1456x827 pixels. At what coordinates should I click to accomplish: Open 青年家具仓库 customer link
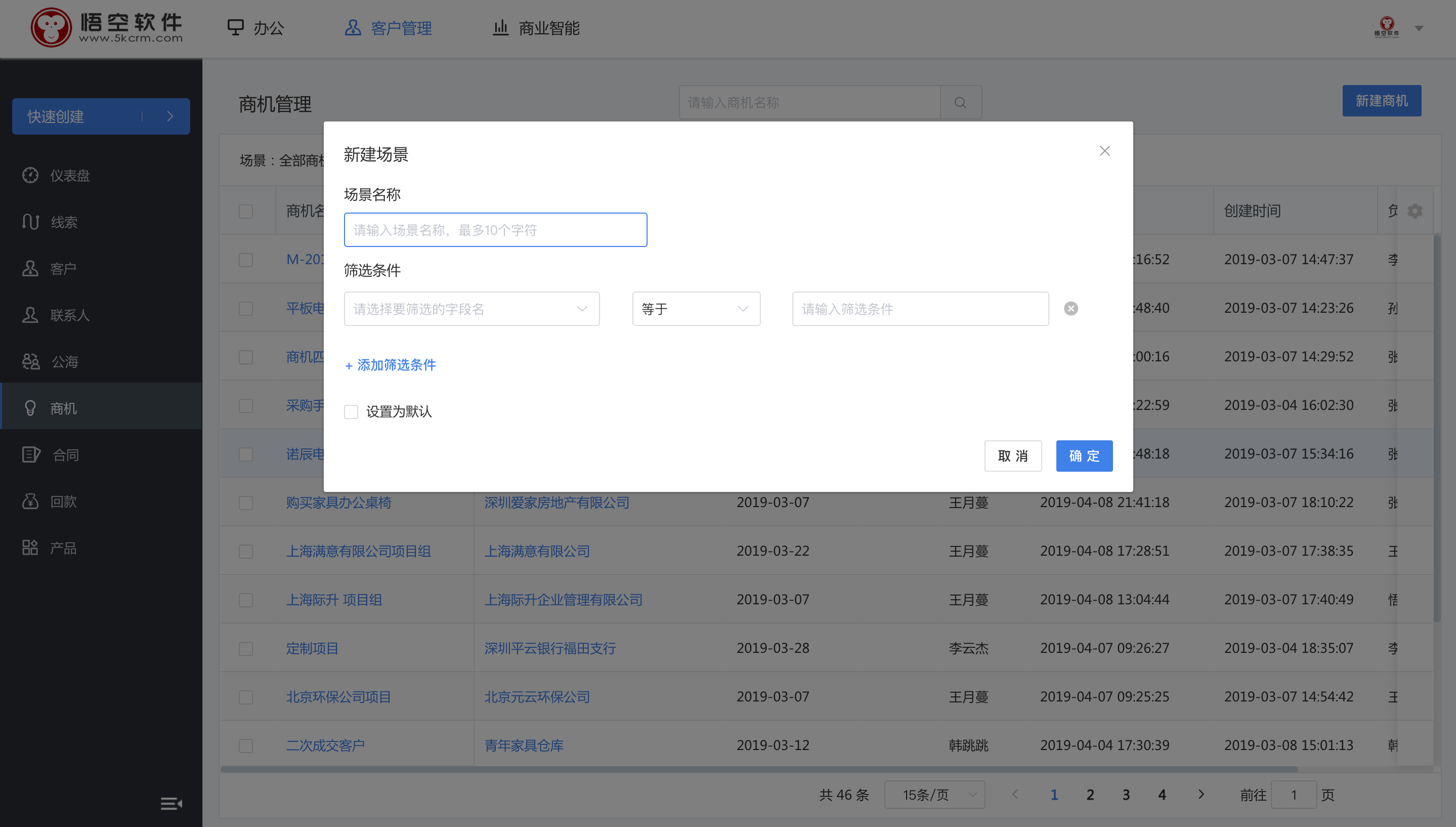[524, 745]
